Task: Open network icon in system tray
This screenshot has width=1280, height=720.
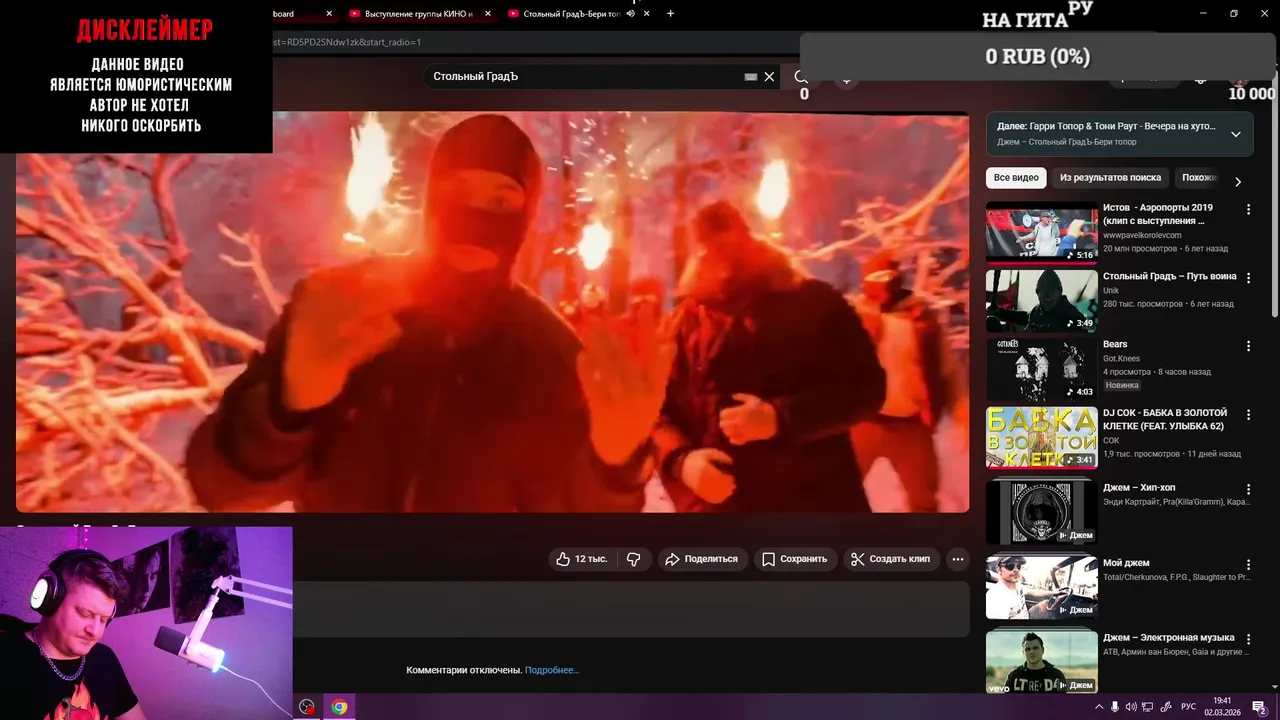Action: click(x=1148, y=707)
